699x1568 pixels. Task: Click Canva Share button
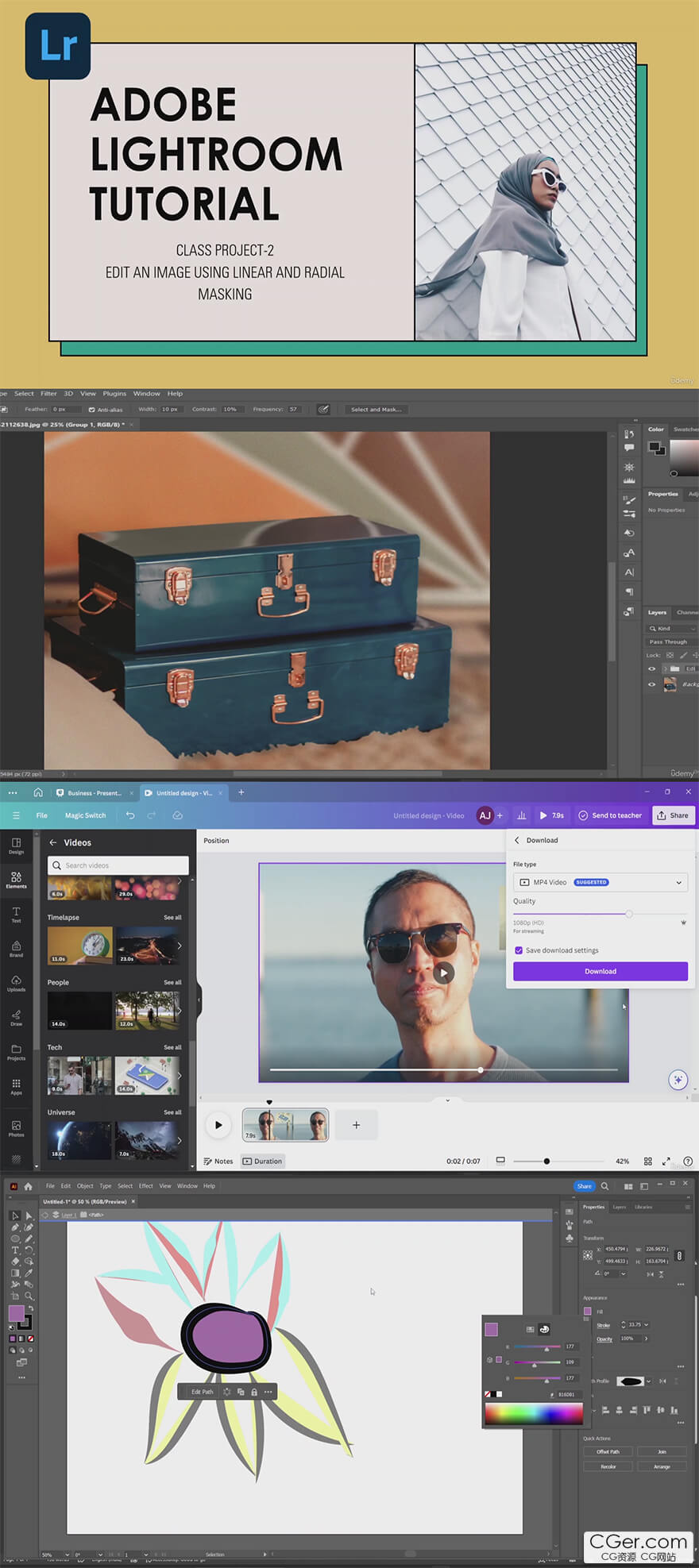point(674,815)
